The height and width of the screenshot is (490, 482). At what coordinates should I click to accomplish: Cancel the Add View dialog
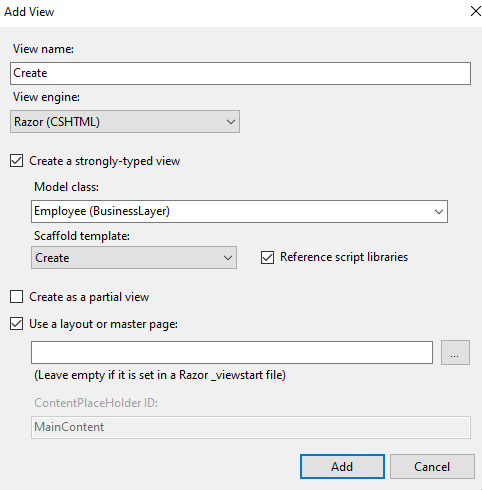pyautogui.click(x=432, y=467)
